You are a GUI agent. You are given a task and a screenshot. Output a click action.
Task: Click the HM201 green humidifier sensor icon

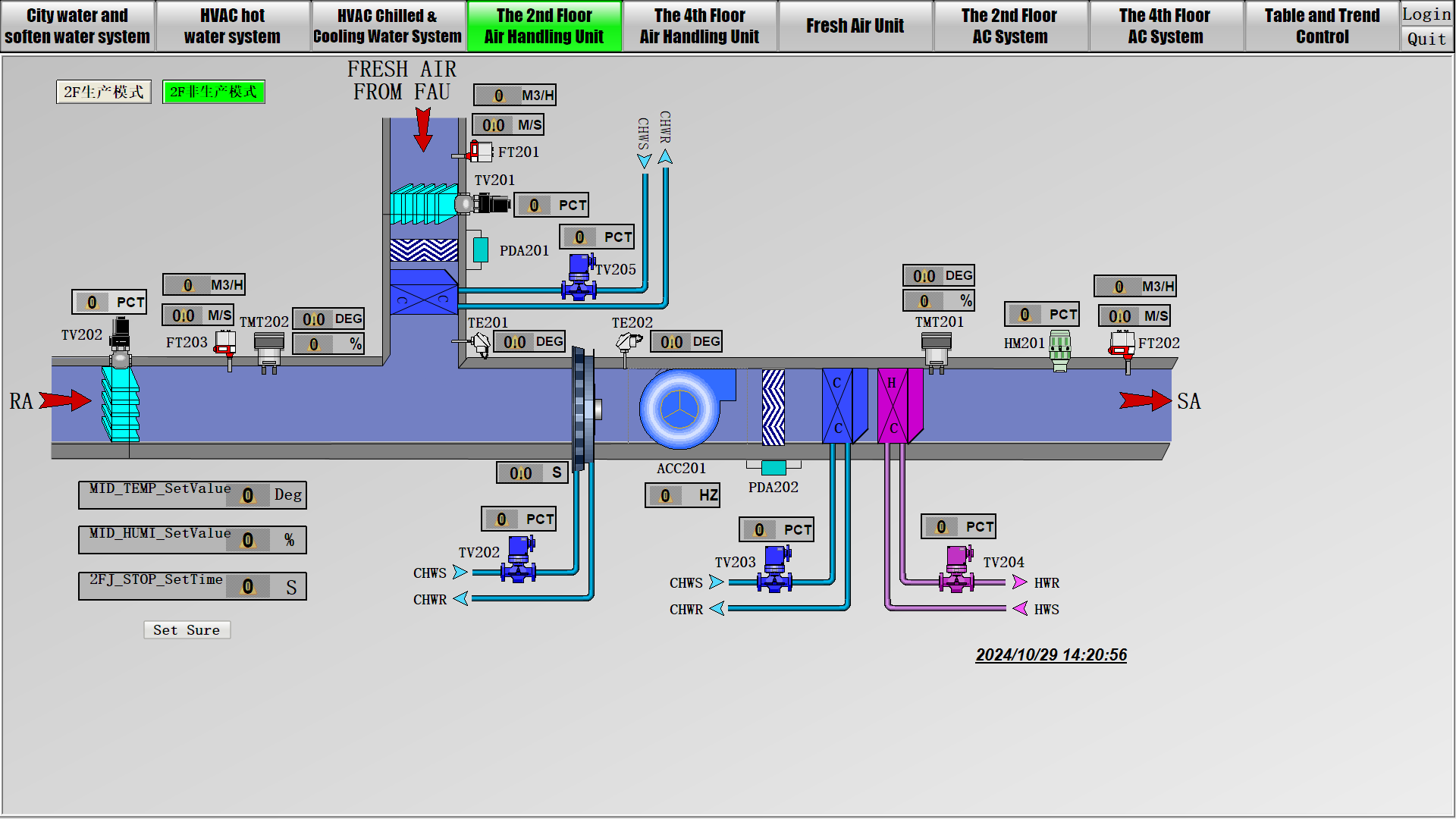point(1060,350)
